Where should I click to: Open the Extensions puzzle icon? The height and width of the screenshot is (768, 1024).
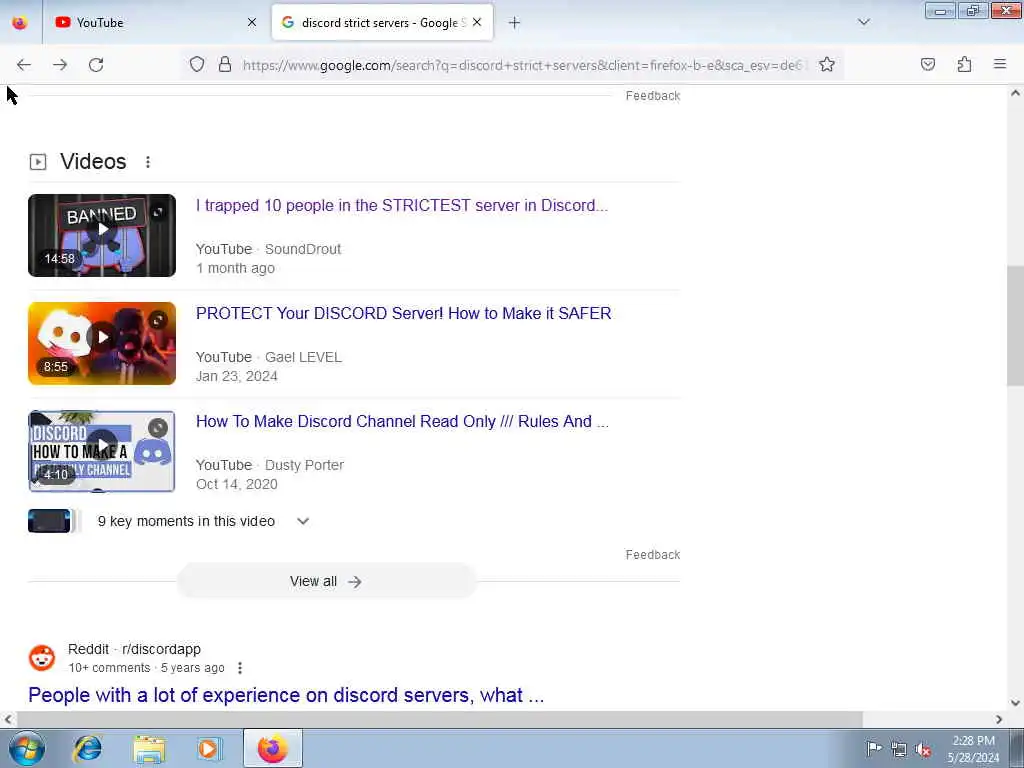click(x=964, y=64)
